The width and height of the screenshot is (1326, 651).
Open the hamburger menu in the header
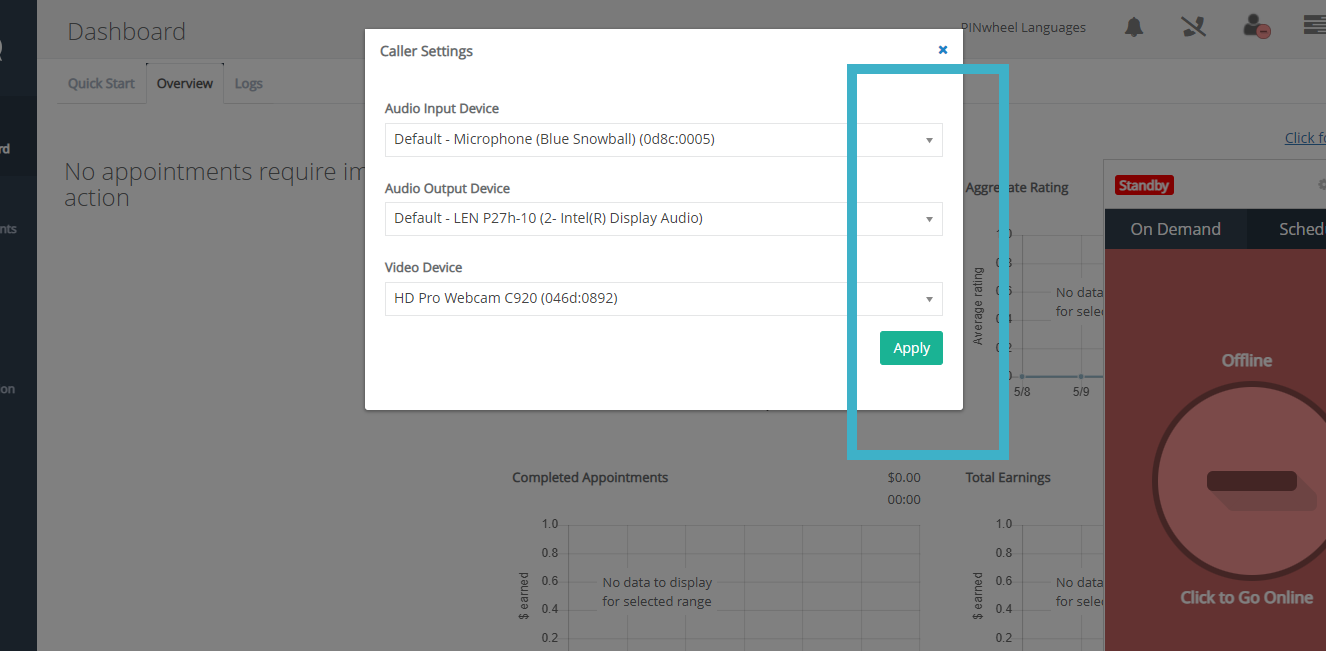click(1315, 26)
